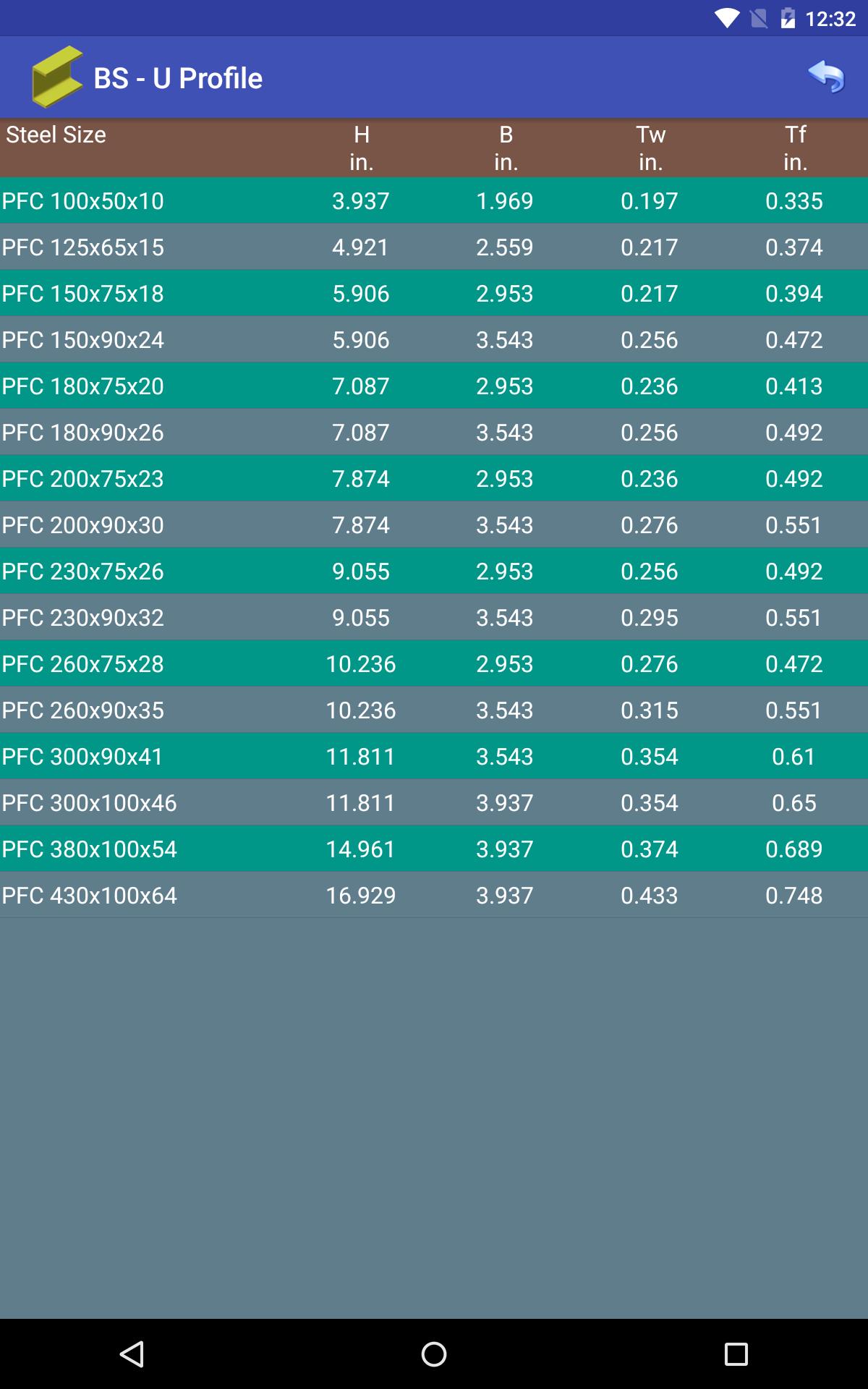Tap Tf value 0.748
Screen dimensions: 868x1389
pyautogui.click(x=794, y=895)
